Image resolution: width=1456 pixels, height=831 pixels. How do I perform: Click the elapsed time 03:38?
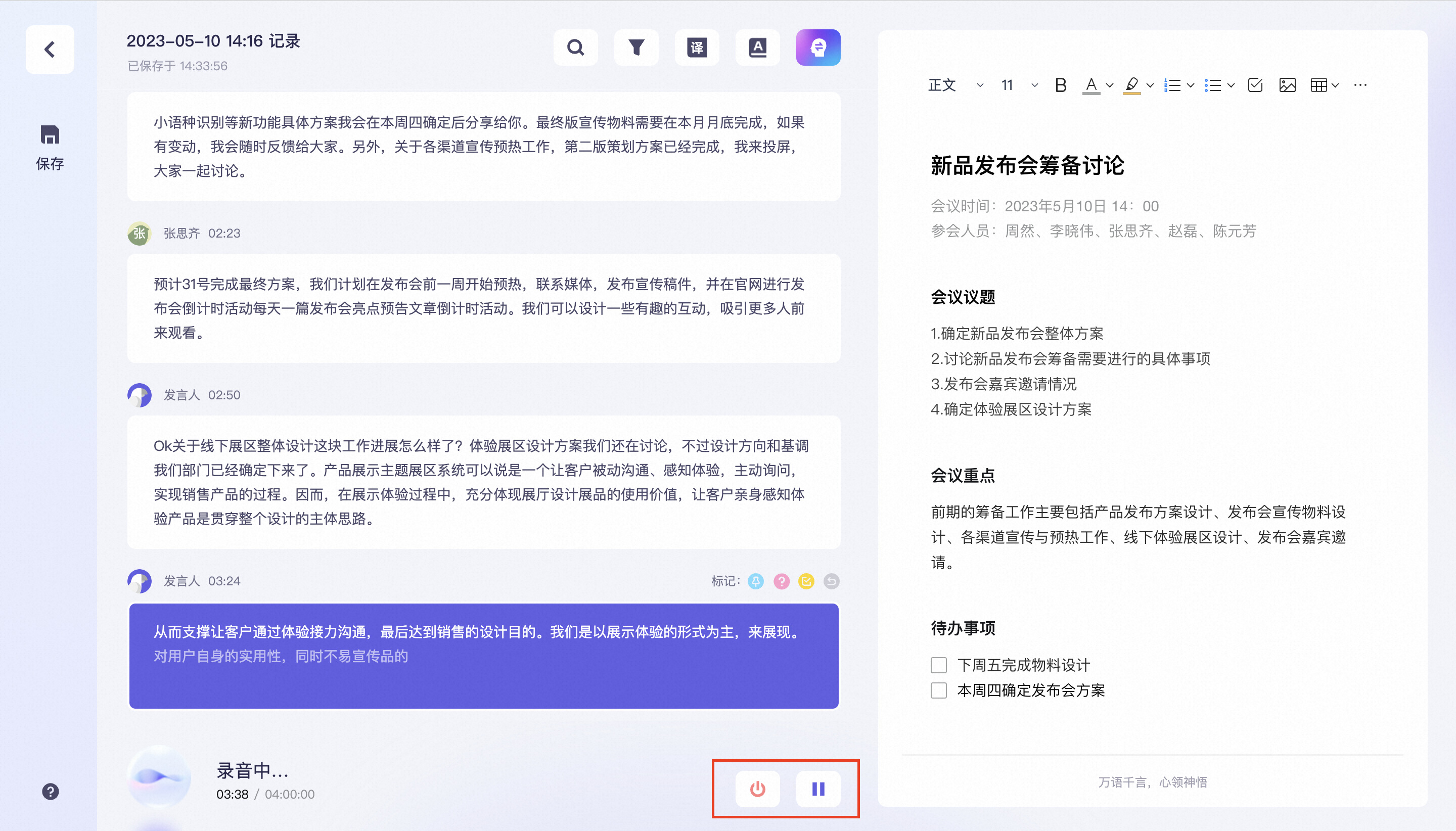pyautogui.click(x=232, y=795)
